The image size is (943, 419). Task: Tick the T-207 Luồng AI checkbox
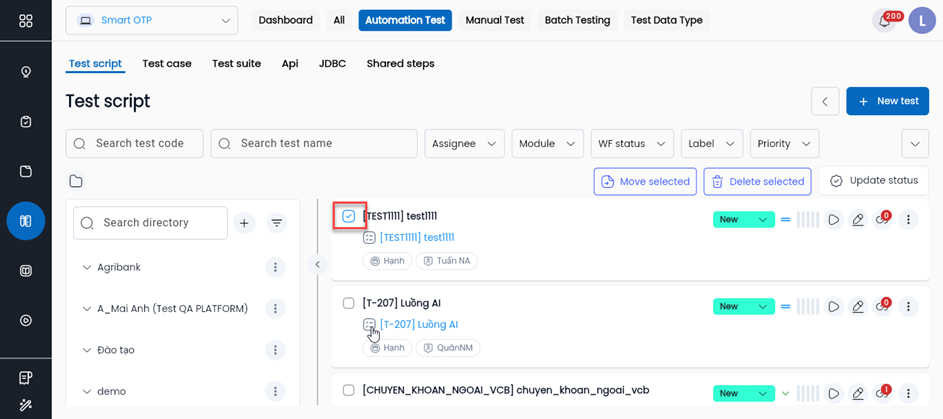[349, 303]
